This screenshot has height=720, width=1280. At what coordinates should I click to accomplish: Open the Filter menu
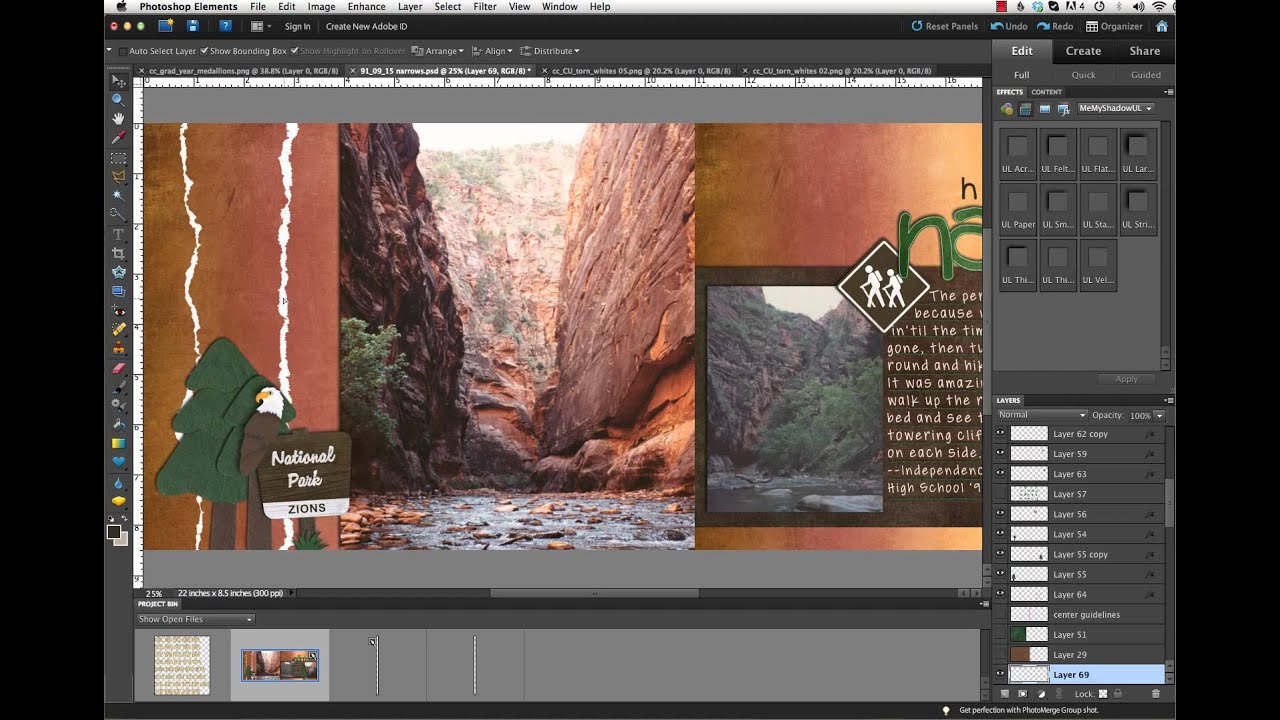(485, 7)
